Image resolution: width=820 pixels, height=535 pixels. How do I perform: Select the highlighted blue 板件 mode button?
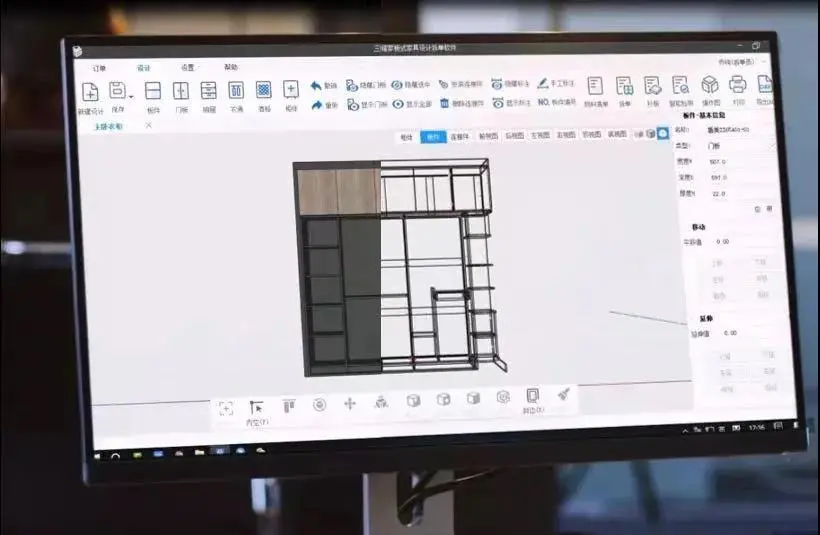click(x=433, y=137)
